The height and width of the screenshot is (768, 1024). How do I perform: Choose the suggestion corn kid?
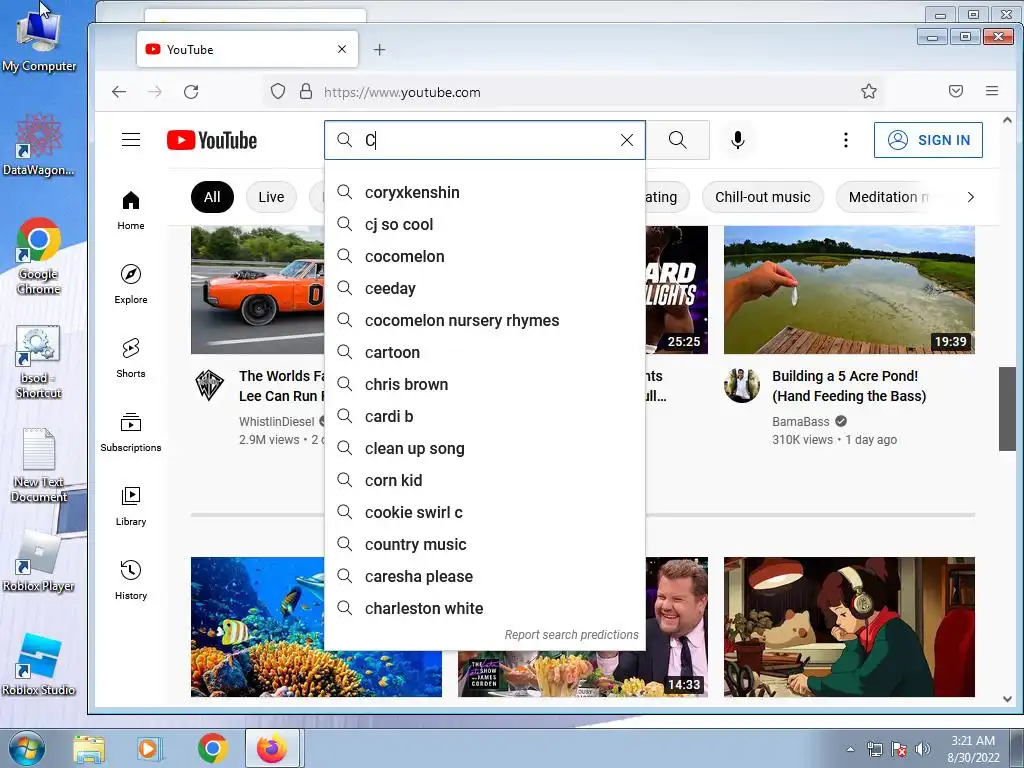tap(485, 481)
